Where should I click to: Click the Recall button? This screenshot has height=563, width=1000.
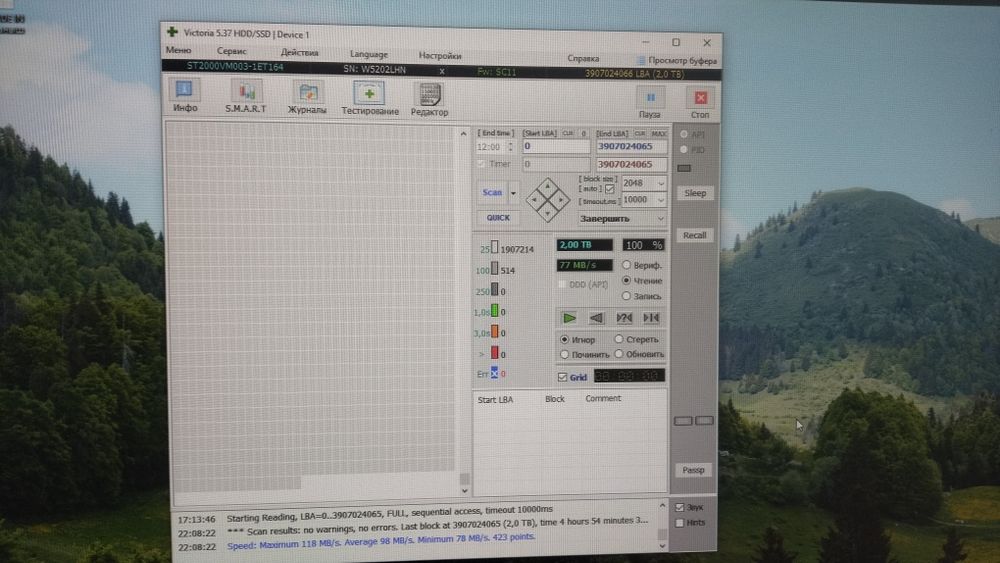(695, 235)
